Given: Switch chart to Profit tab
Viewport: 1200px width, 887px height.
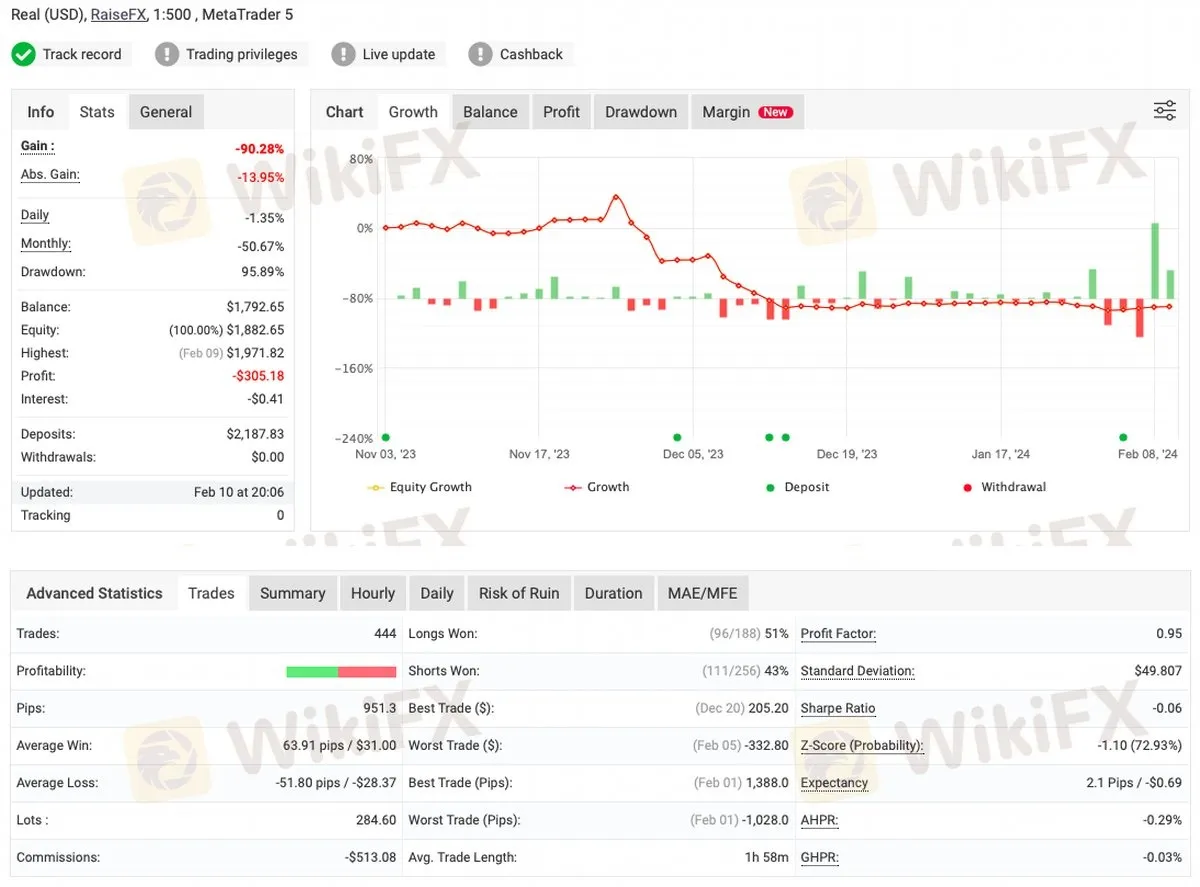Looking at the screenshot, I should coord(561,112).
